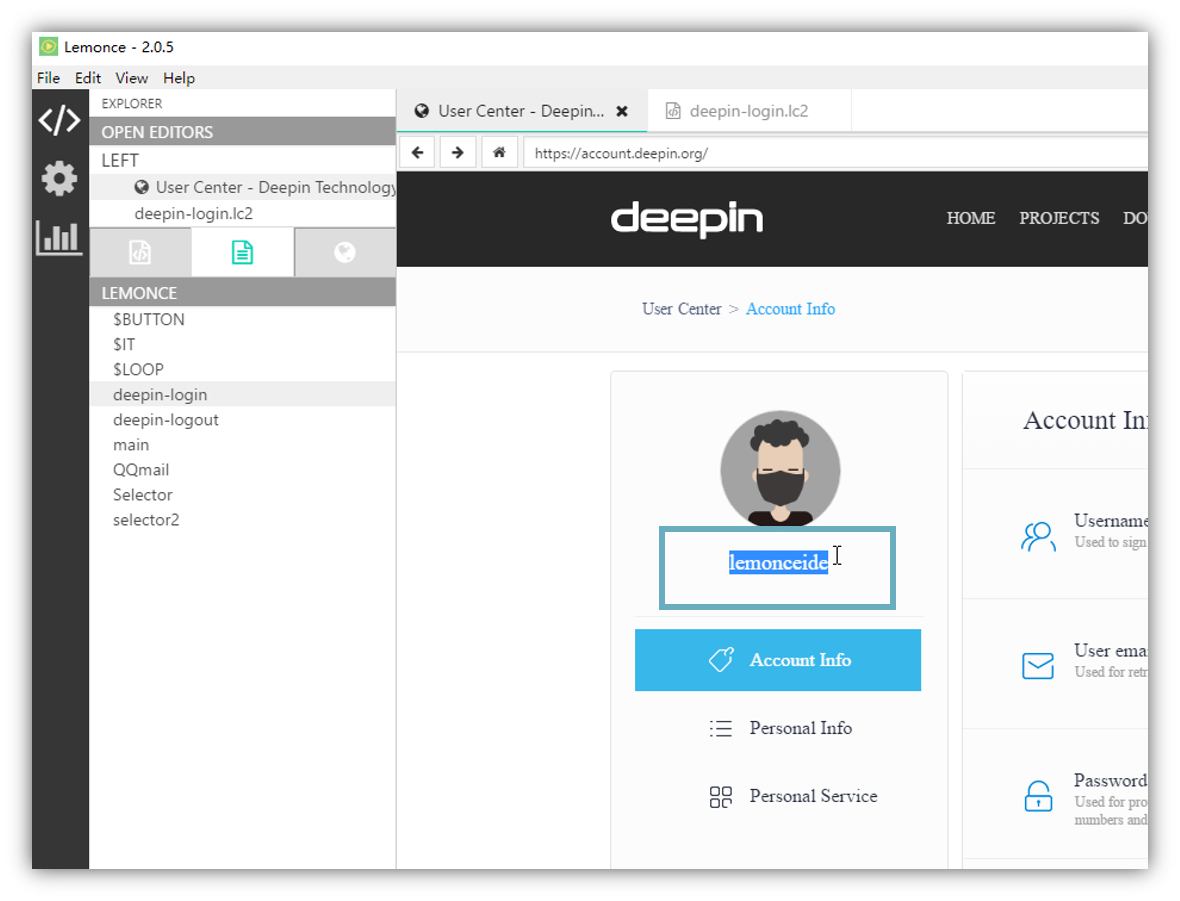Go to HOME in deepin navigation
The image size is (1180, 901).
971,218
